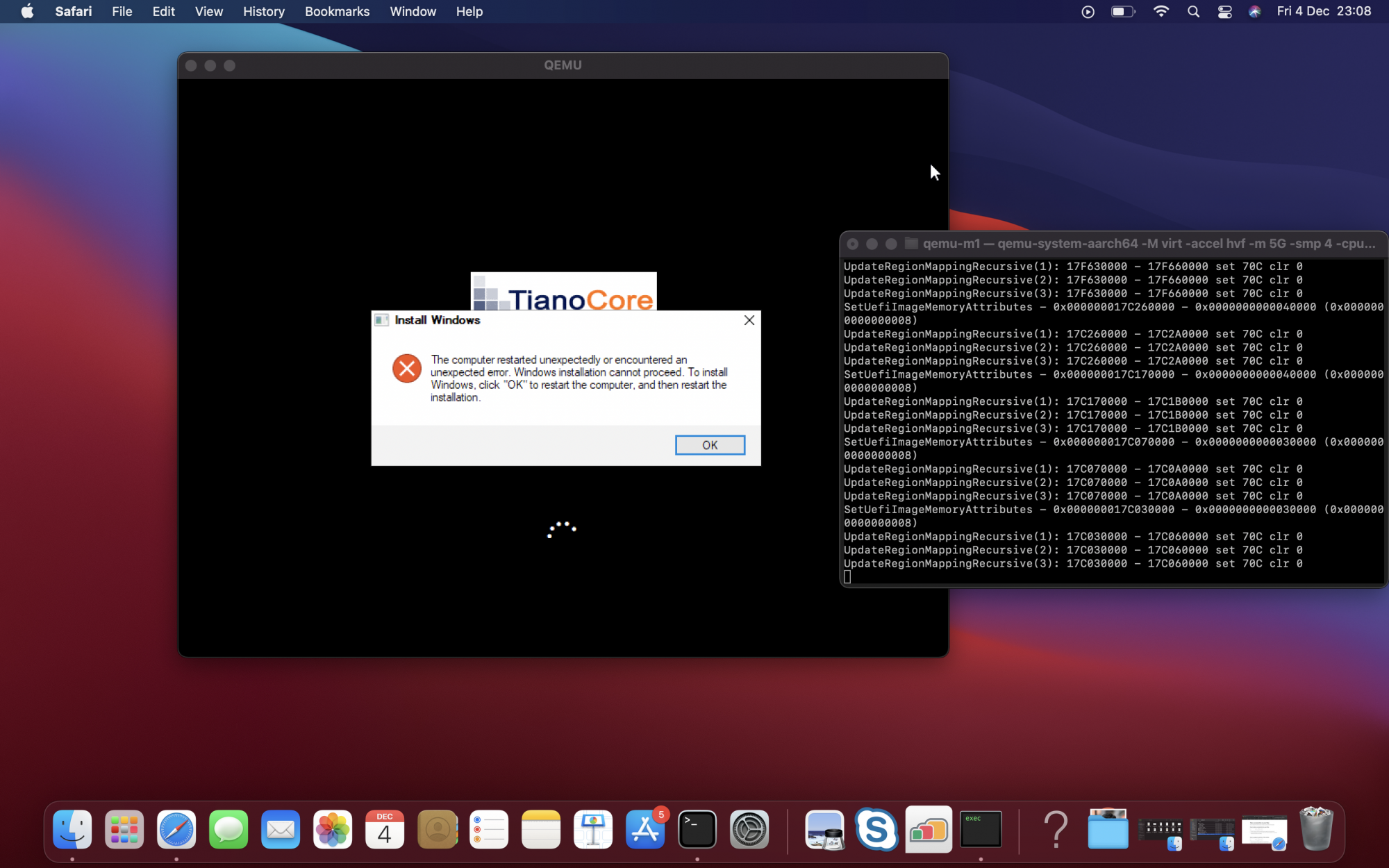Open Control Center in menu bar
1389x868 pixels.
(x=1224, y=12)
